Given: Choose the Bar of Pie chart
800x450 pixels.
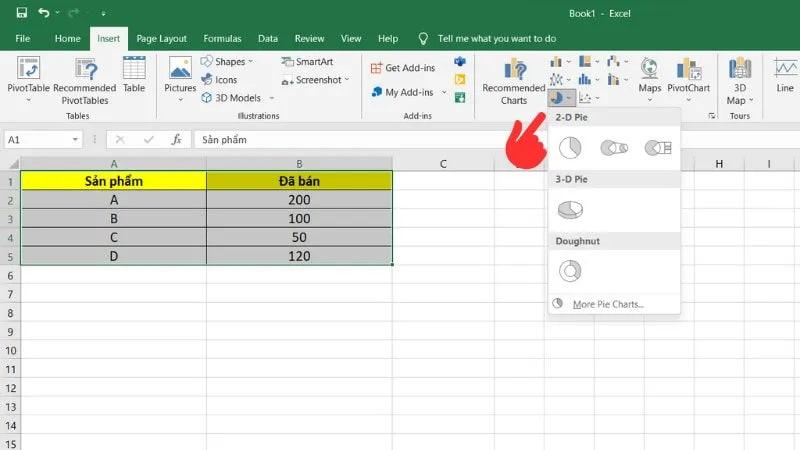Looking at the screenshot, I should pyautogui.click(x=658, y=148).
